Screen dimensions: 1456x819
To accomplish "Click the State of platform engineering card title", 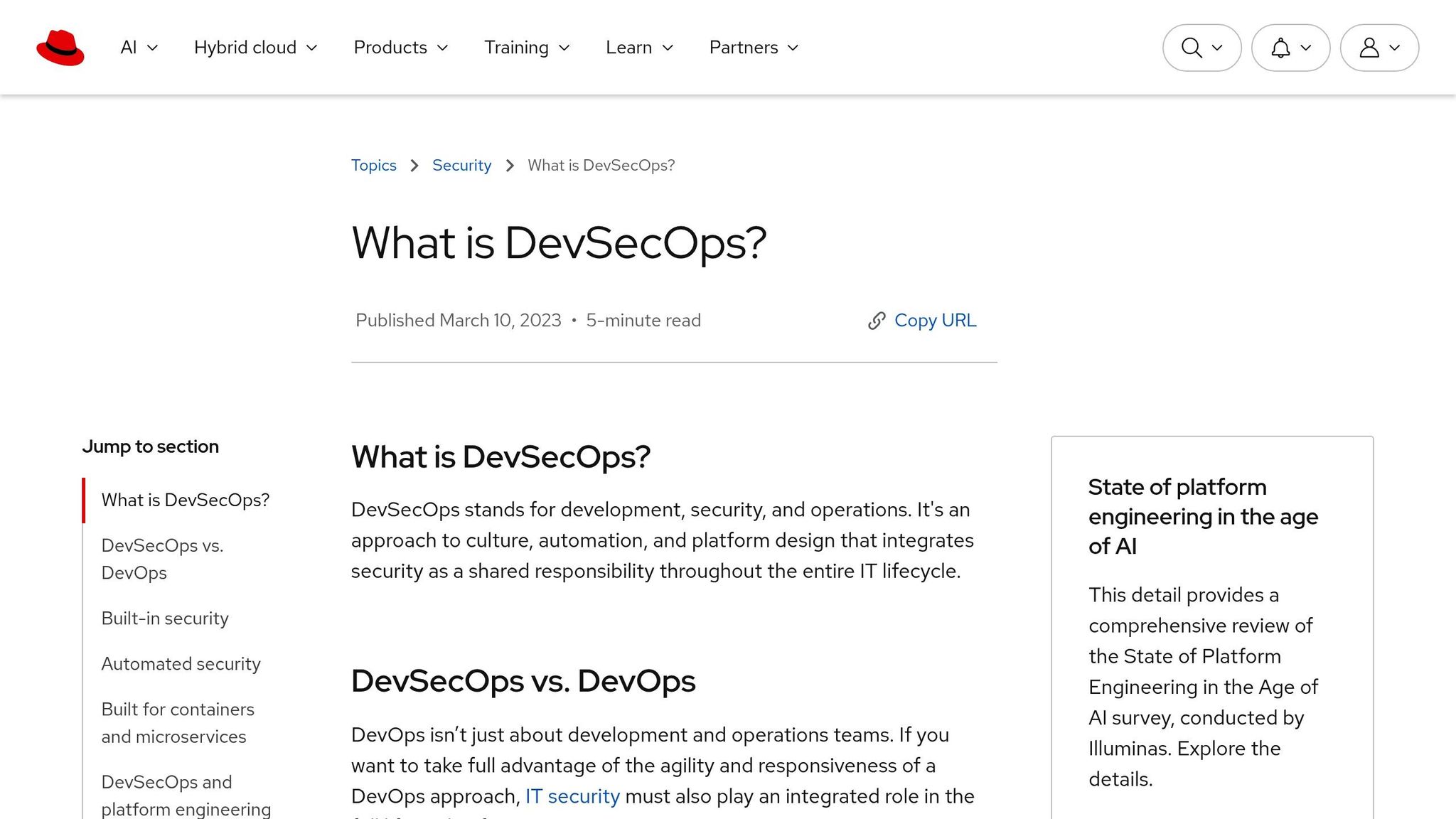I will pos(1203,517).
